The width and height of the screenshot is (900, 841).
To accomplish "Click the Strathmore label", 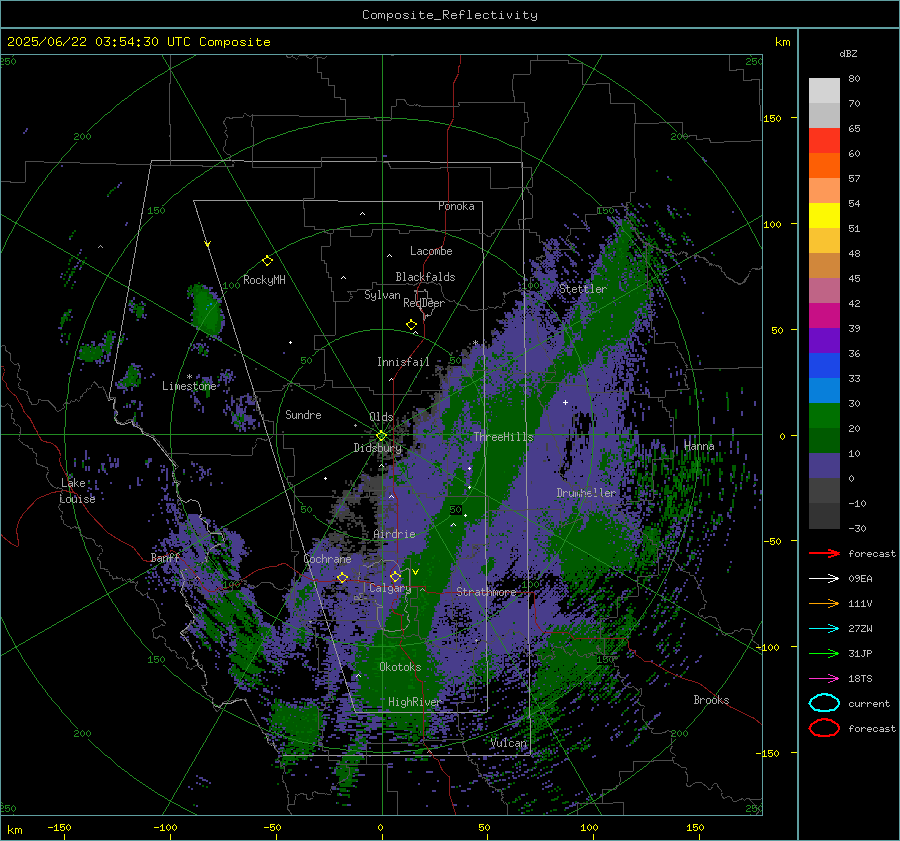I will click(x=486, y=592).
